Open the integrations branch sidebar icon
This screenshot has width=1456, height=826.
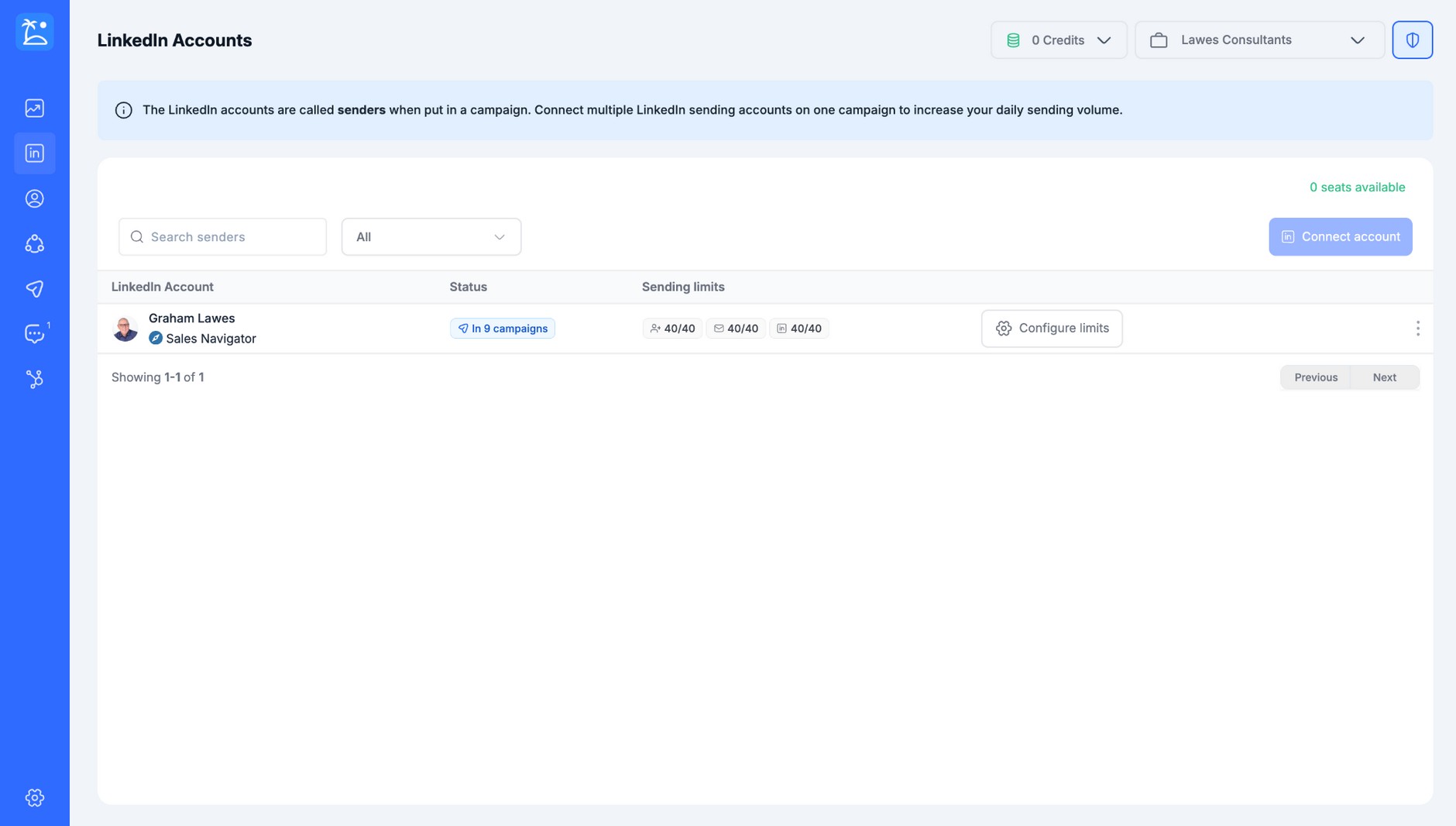[35, 379]
